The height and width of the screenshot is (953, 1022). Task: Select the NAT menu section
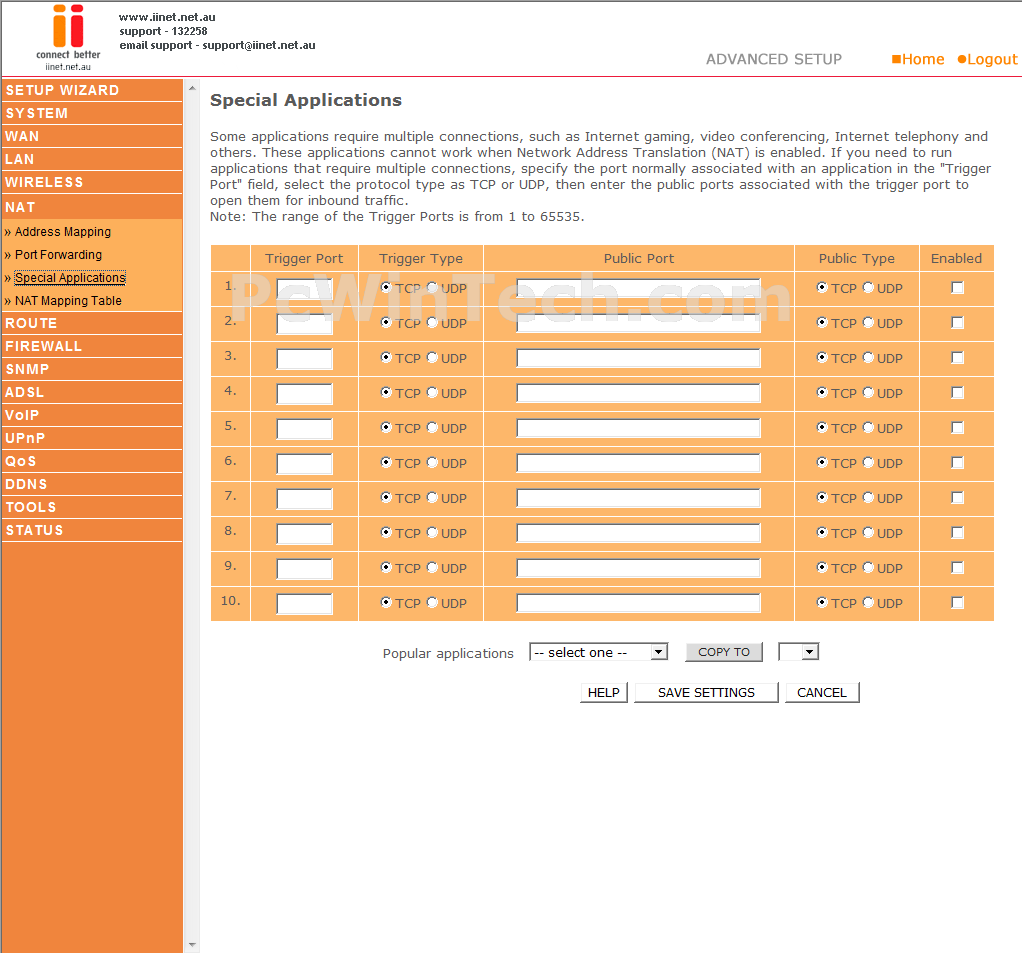92,207
